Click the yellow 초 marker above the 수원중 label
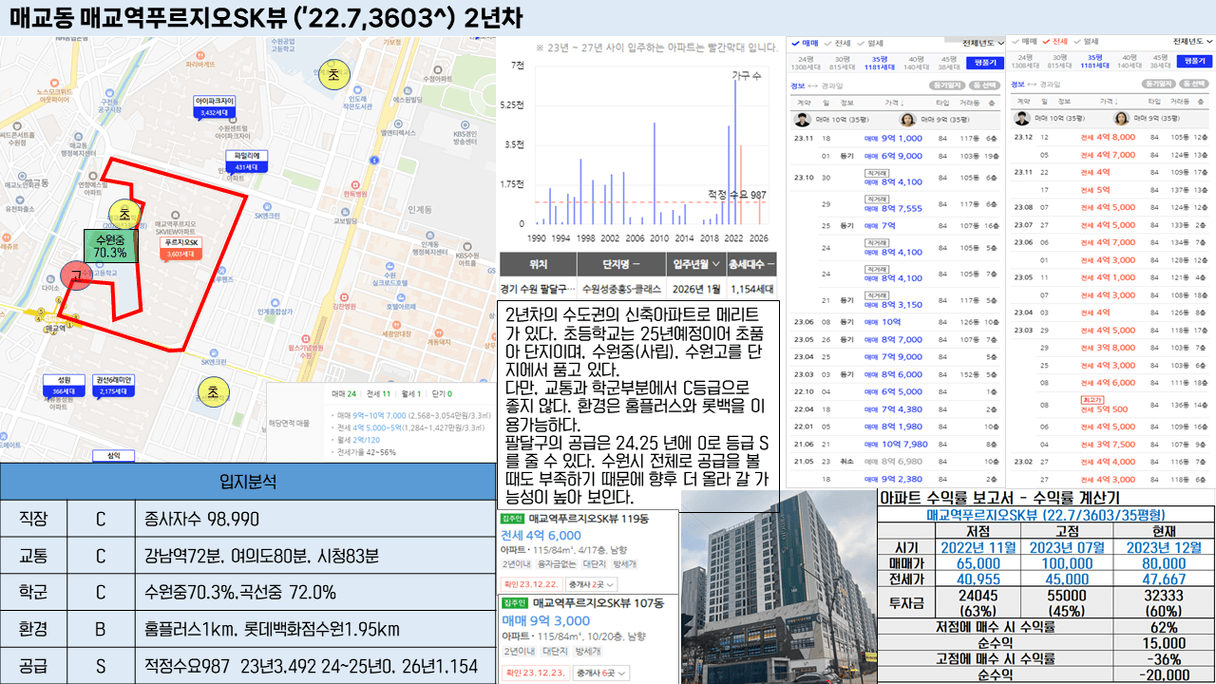The image size is (1216, 684). pos(124,213)
